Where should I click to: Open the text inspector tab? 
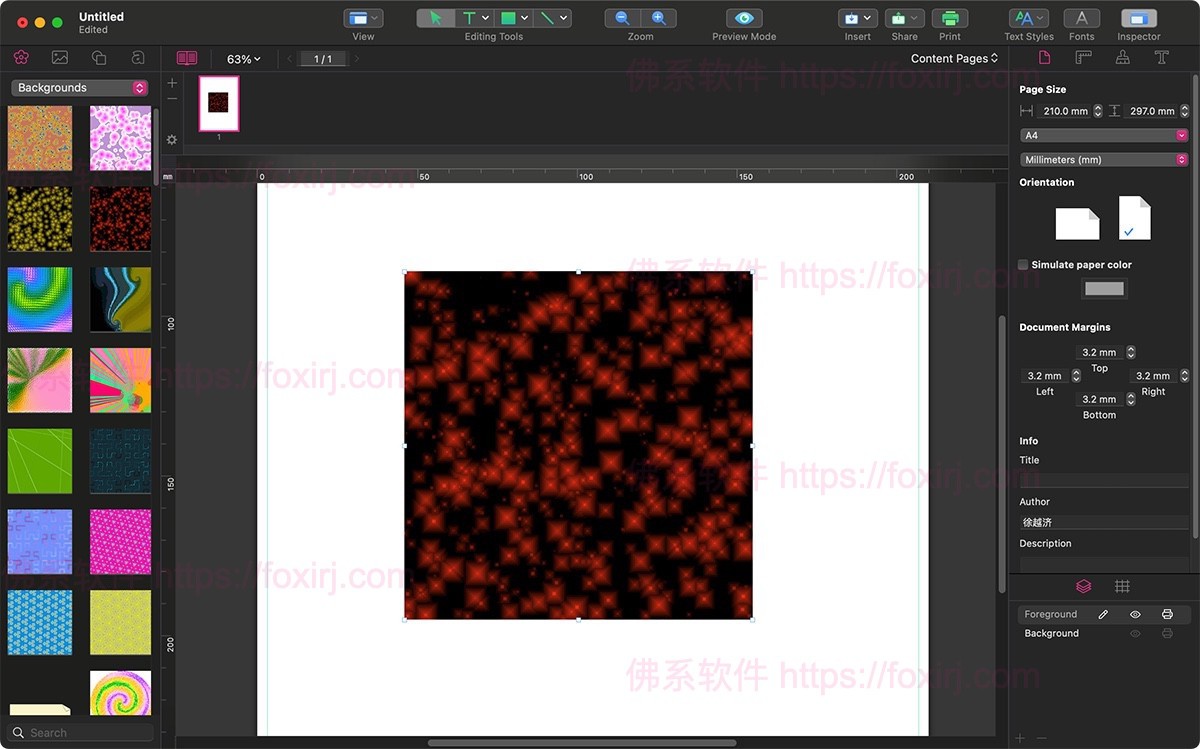tap(1161, 58)
